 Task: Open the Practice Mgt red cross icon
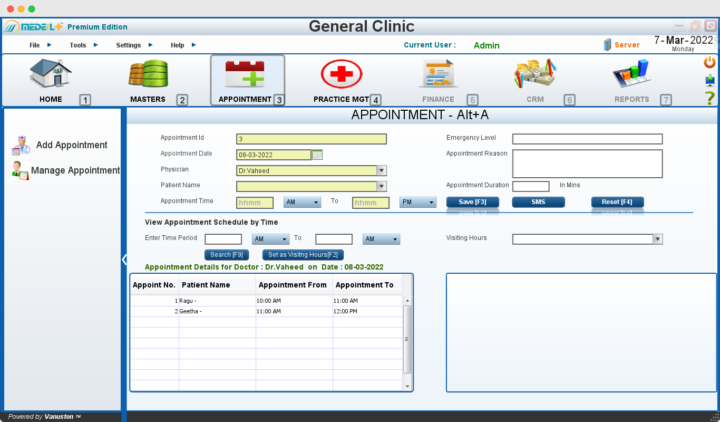pos(341,75)
